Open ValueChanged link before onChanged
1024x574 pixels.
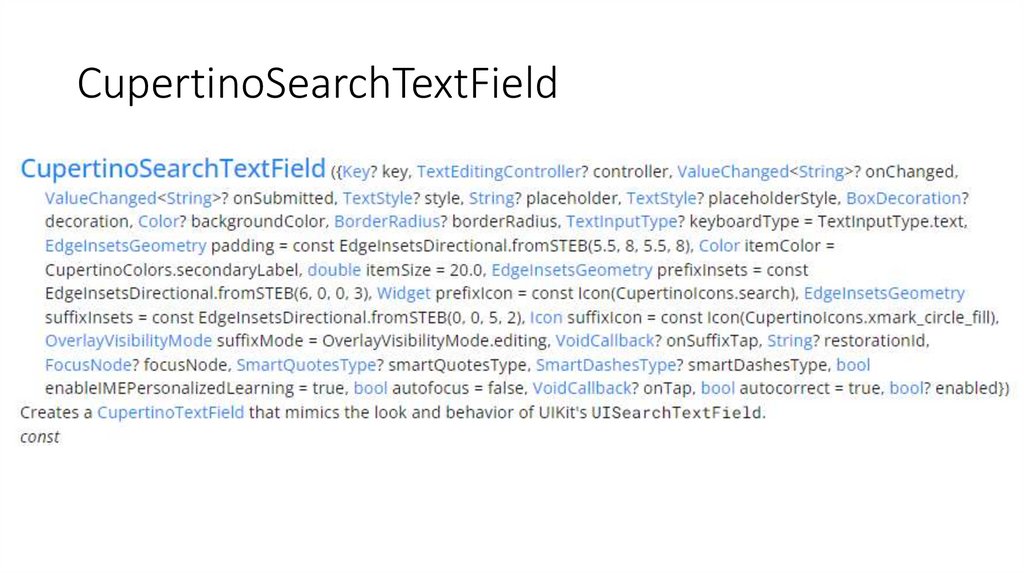tap(713, 172)
